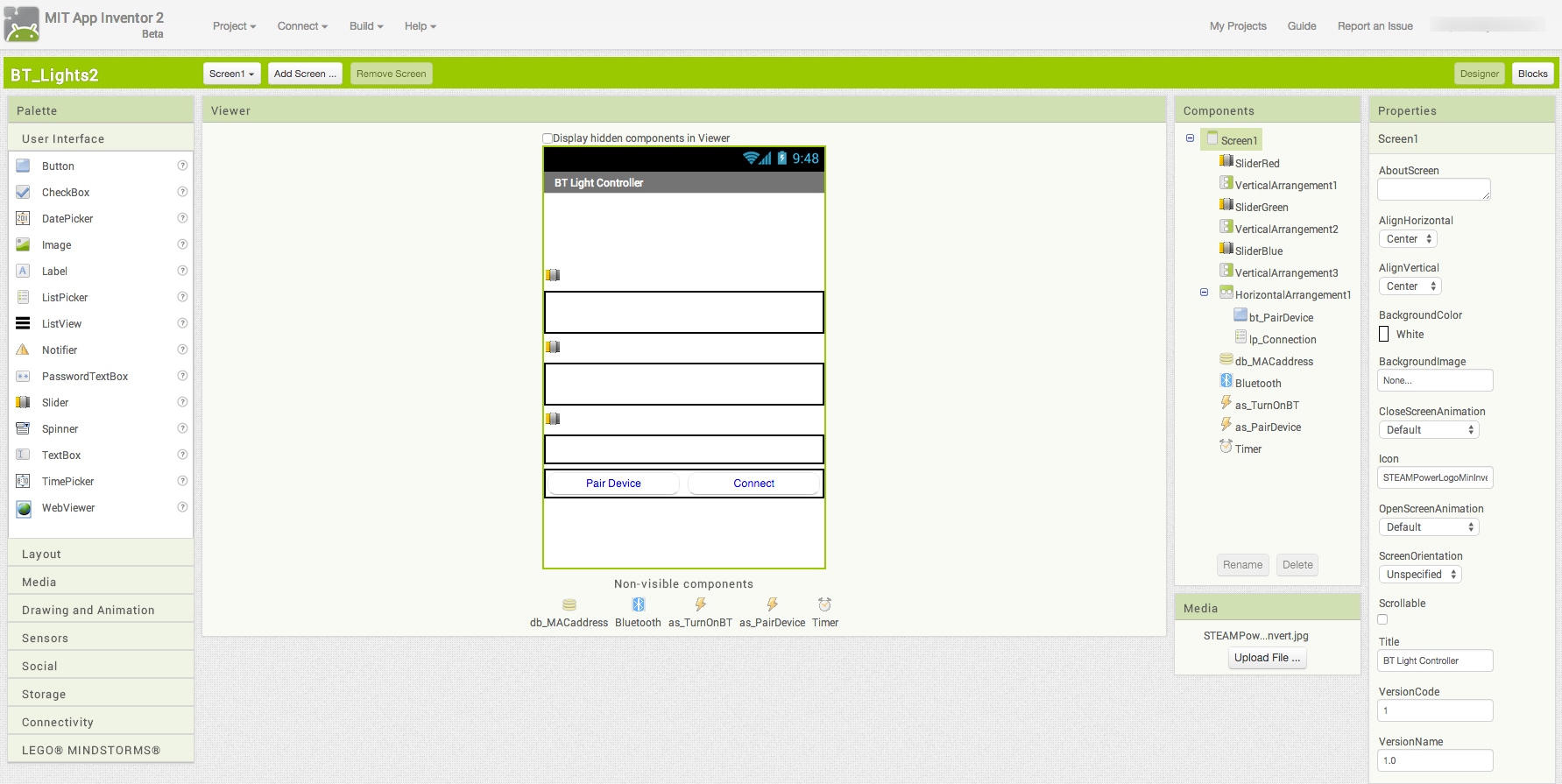Image resolution: width=1562 pixels, height=784 pixels.
Task: Click the db_MACaddress database icon in viewer
Action: click(569, 604)
